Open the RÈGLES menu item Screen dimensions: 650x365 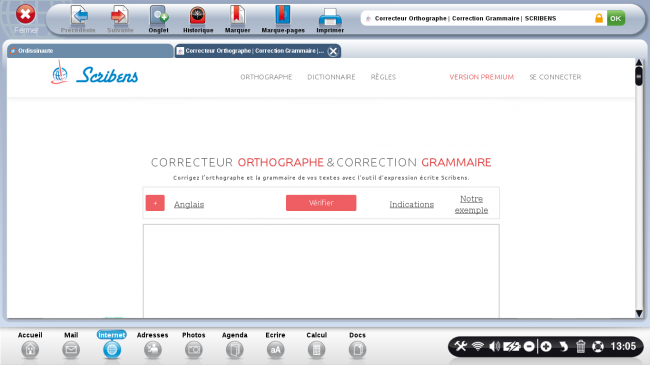coord(383,77)
